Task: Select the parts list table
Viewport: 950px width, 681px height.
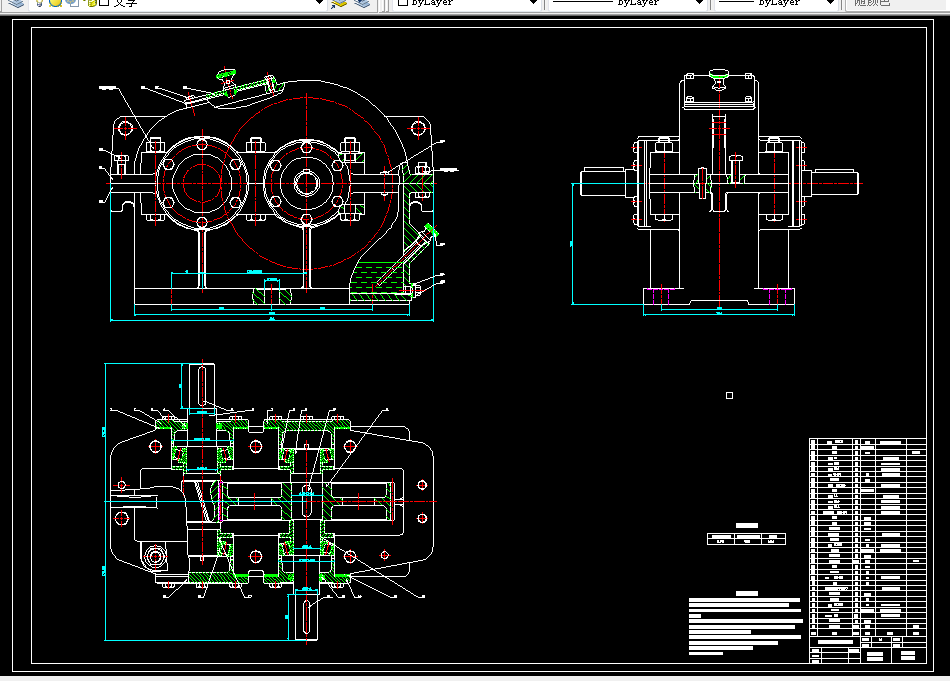Action: (868, 550)
